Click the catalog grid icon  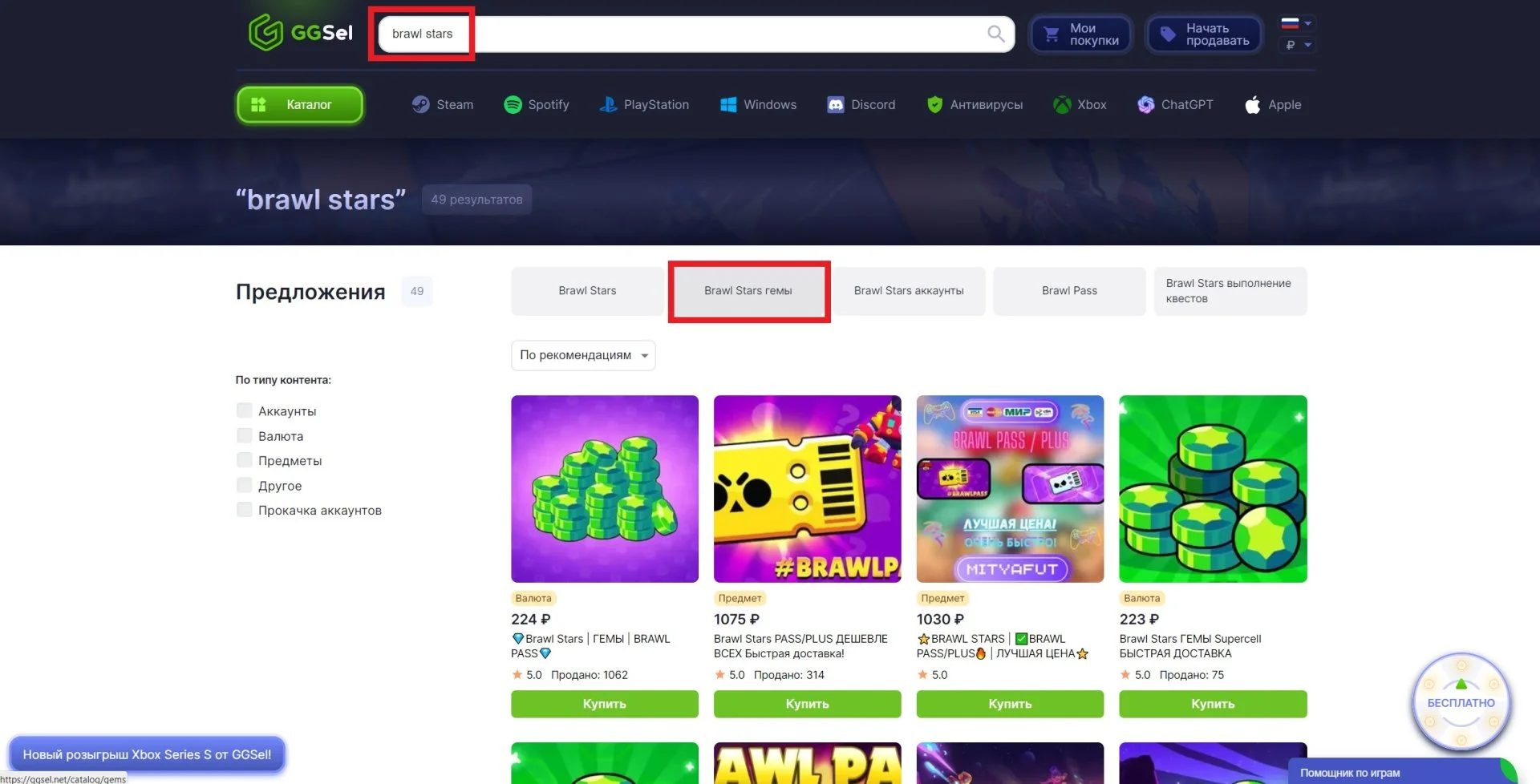(x=258, y=105)
